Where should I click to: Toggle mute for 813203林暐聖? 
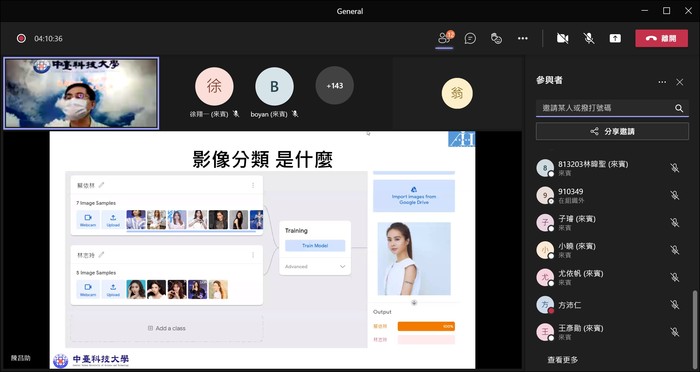pos(675,168)
